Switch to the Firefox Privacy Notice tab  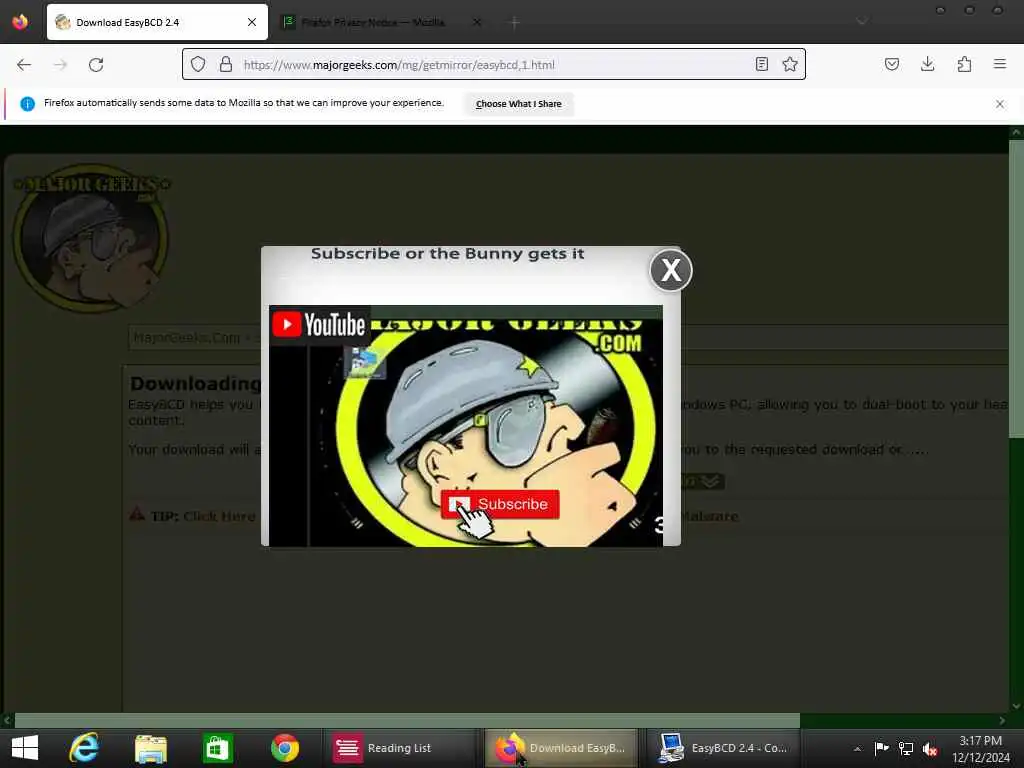pyautogui.click(x=383, y=22)
